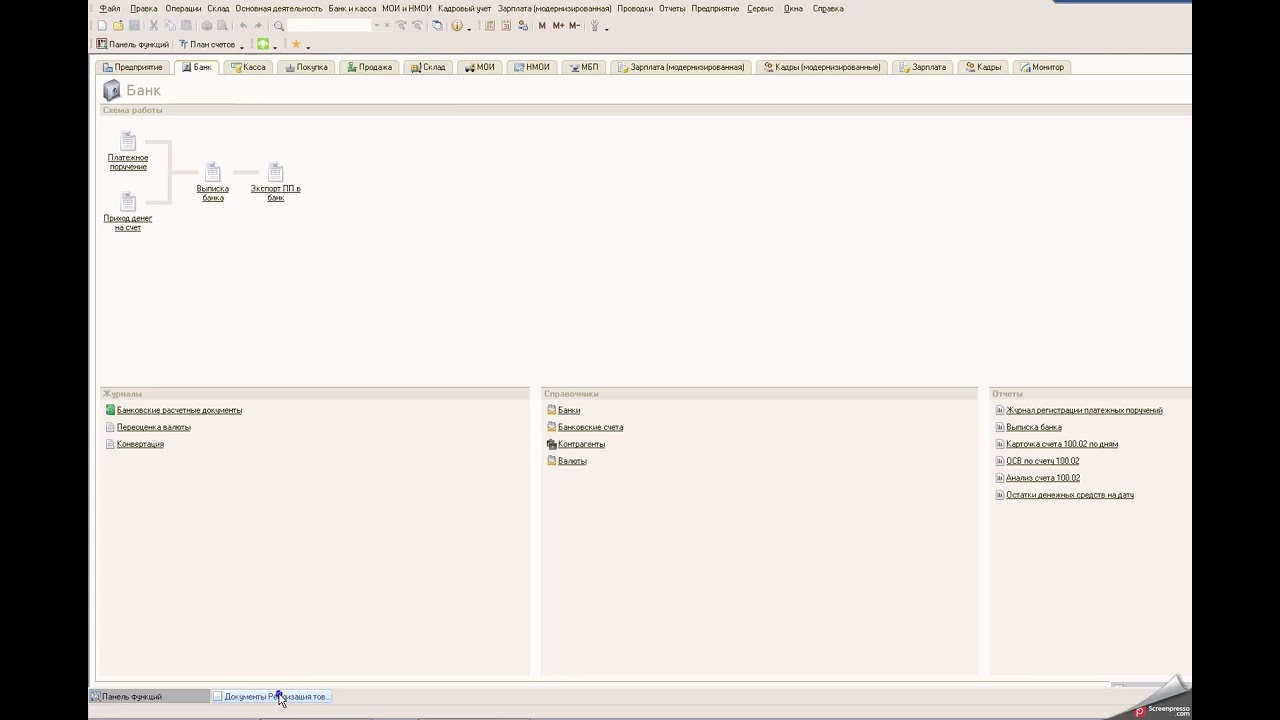Click the window list toolbar icon
Viewport: 1280px width, 720px height.
pyautogui.click(x=437, y=26)
